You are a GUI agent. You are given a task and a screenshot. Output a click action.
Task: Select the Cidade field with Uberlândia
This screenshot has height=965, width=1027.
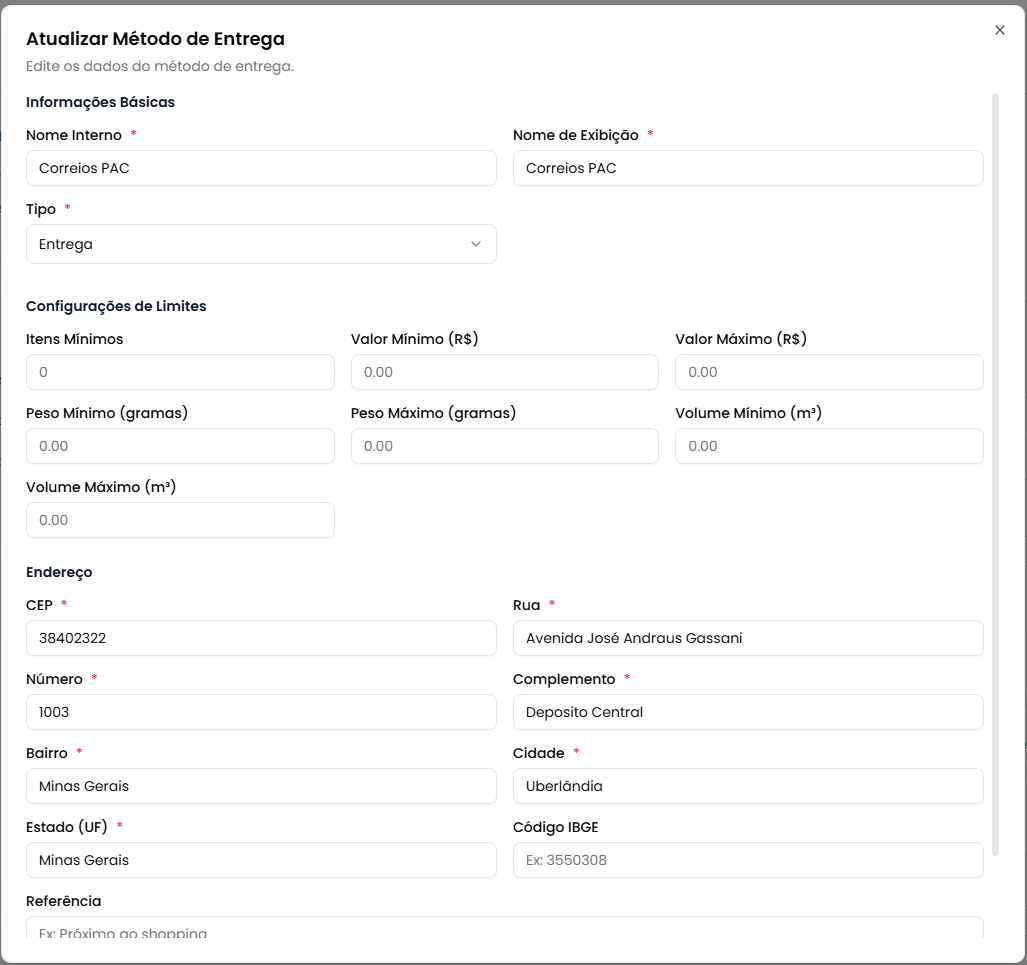747,786
